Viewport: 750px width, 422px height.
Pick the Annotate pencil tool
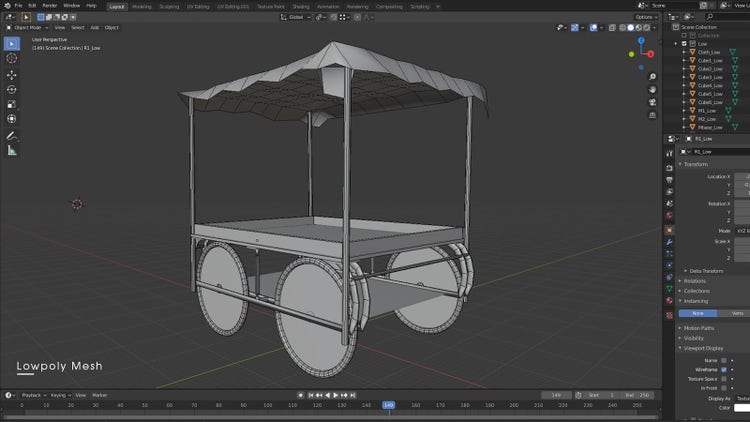12,135
